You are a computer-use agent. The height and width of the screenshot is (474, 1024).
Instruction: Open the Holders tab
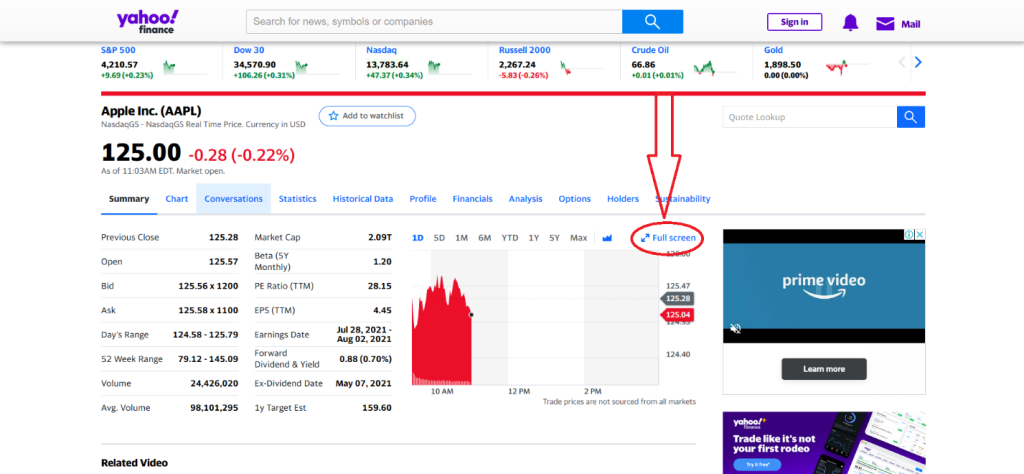[x=622, y=198]
